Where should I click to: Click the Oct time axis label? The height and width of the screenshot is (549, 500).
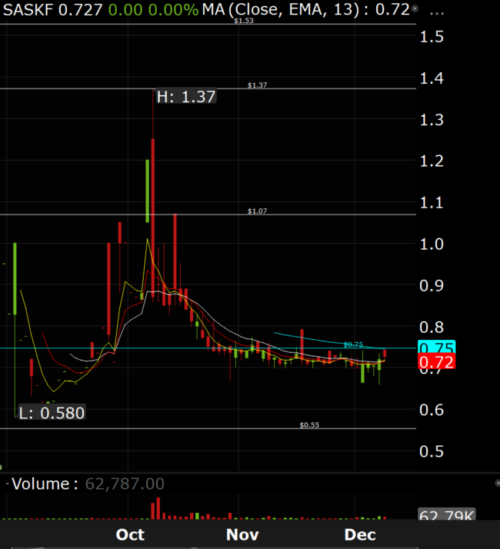(x=130, y=535)
